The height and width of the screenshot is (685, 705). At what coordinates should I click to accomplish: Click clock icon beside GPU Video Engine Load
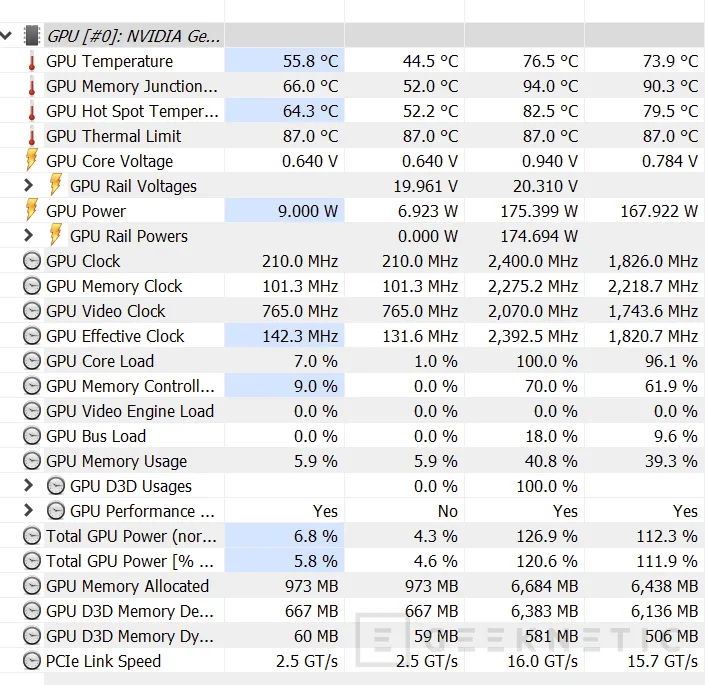tap(32, 411)
